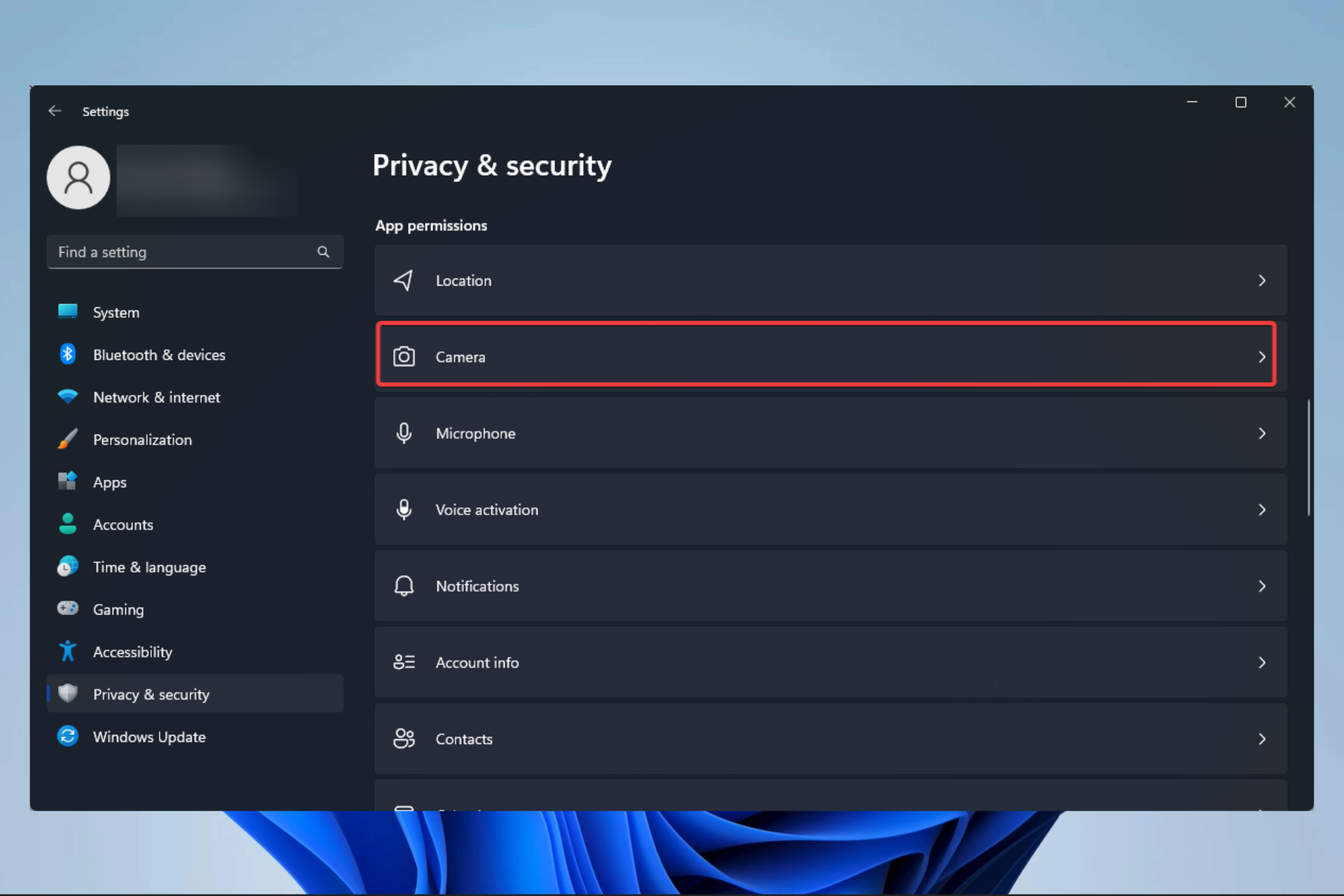Image resolution: width=1344 pixels, height=896 pixels.
Task: Open Accounts settings page
Action: coord(195,524)
